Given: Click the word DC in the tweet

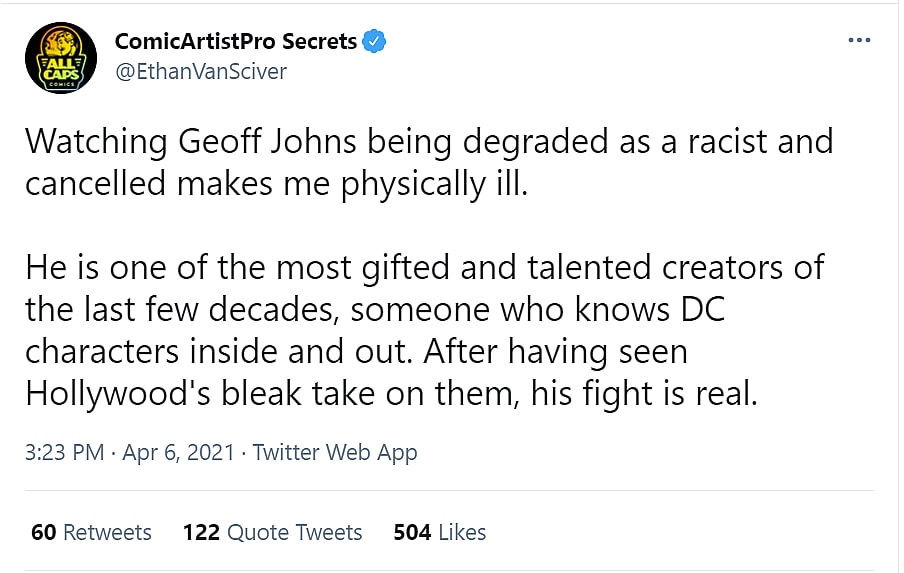Looking at the screenshot, I should [699, 309].
